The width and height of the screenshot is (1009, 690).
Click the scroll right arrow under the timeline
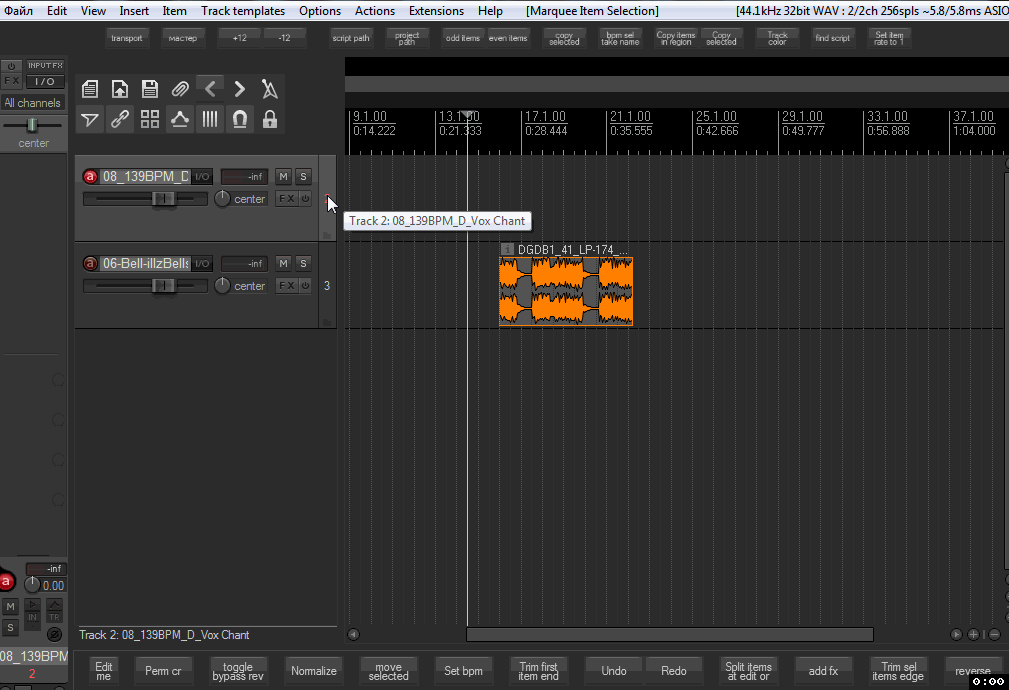tap(956, 635)
